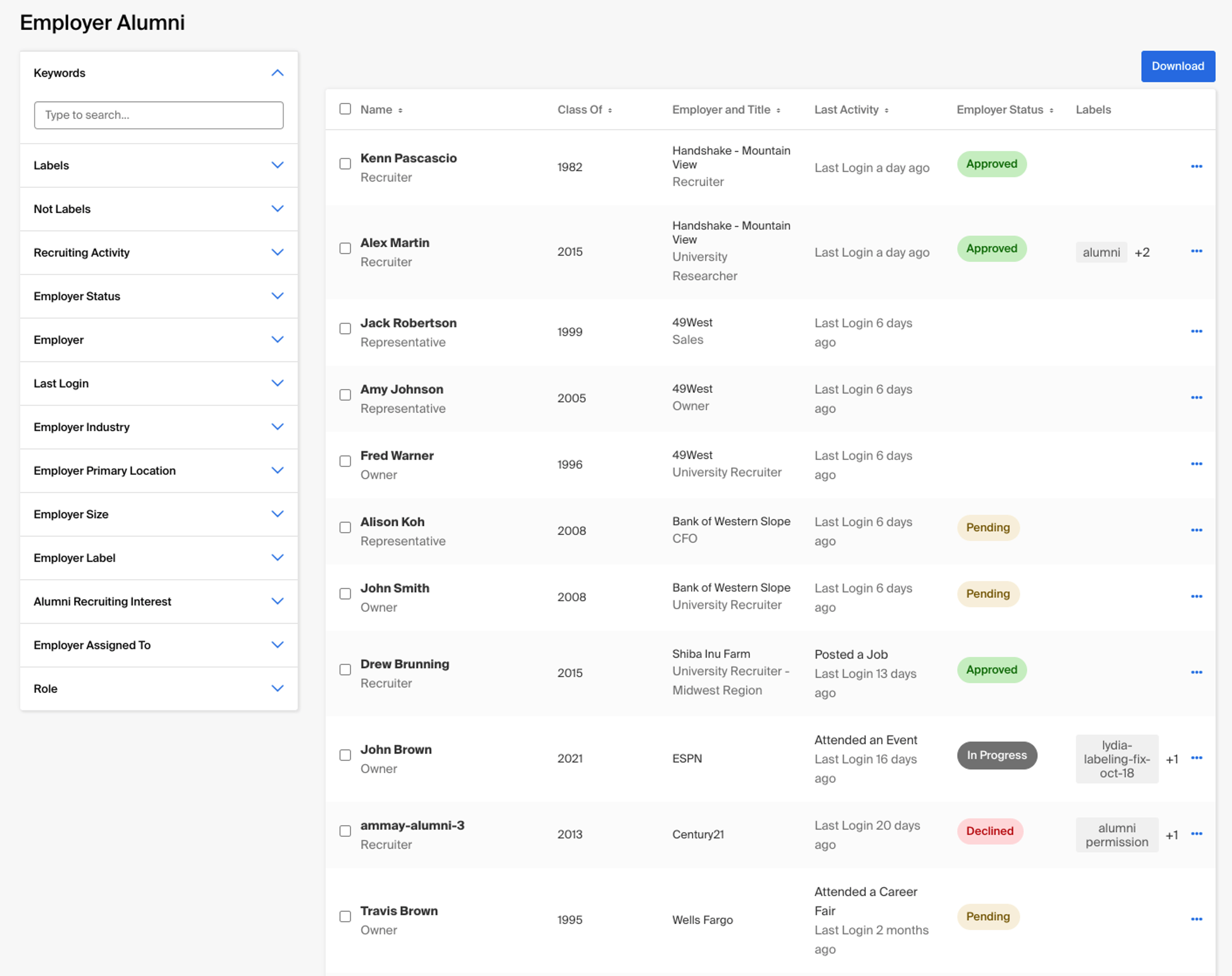1232x976 pixels.
Task: Open row actions menu for Alex Martin
Action: [1196, 251]
